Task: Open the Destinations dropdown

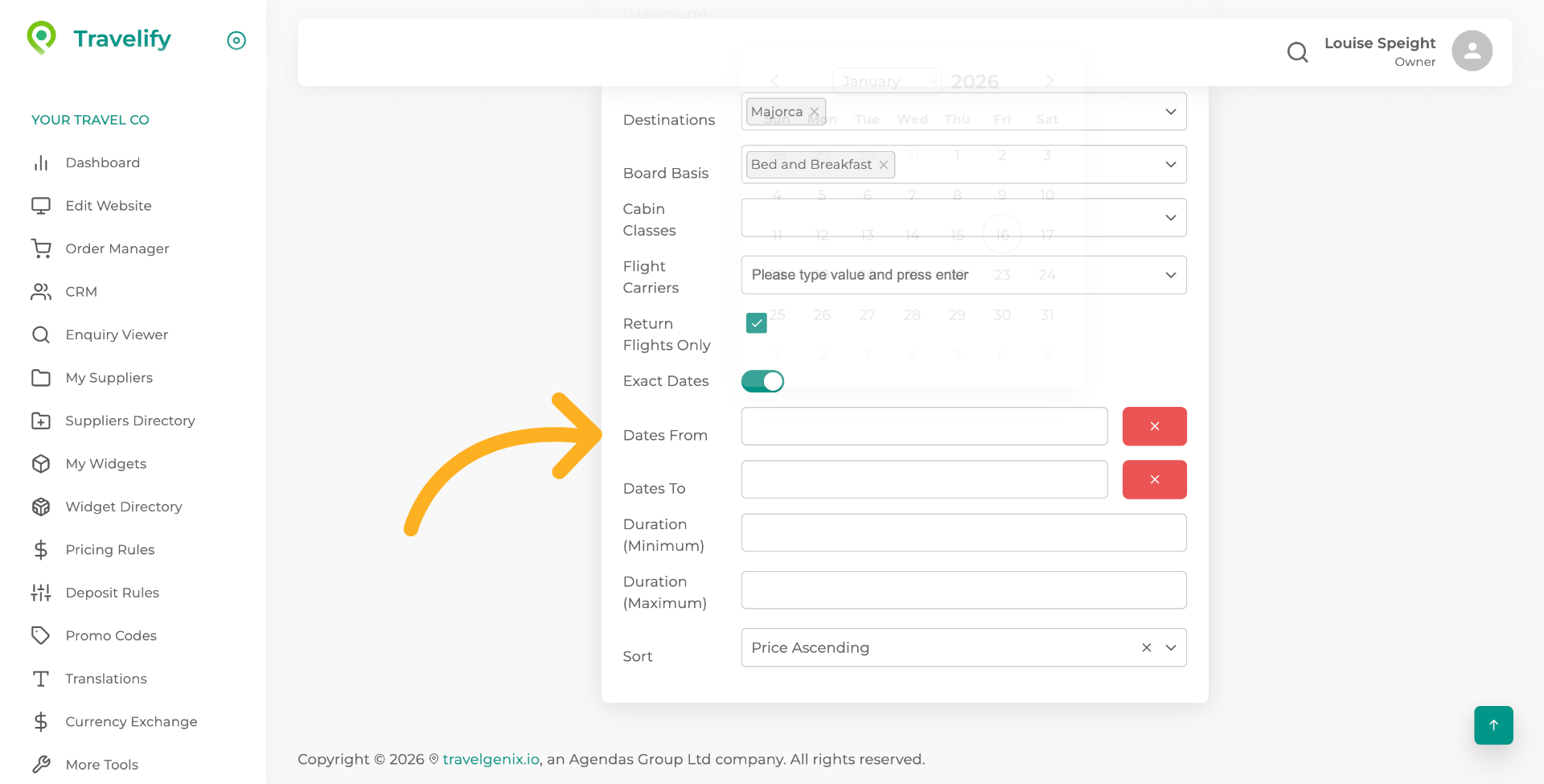Action: [1170, 112]
